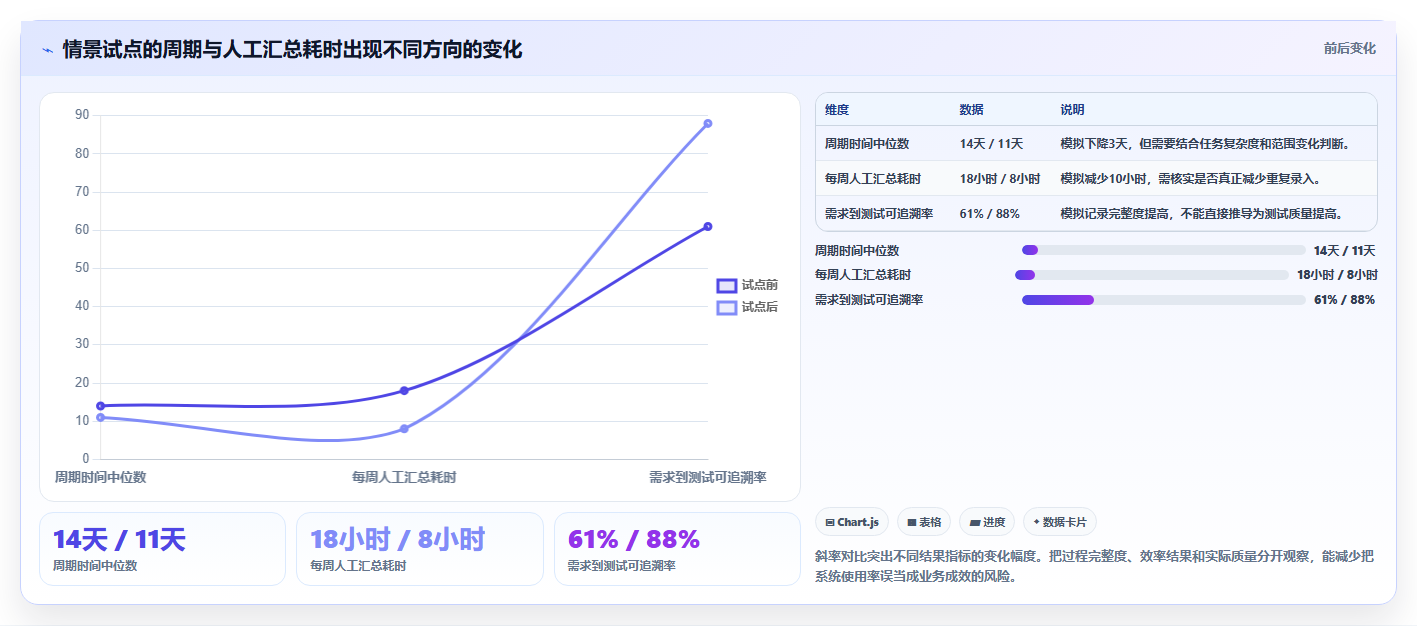Click the 试点前 data point at 14
This screenshot has width=1417, height=626.
(x=100, y=406)
